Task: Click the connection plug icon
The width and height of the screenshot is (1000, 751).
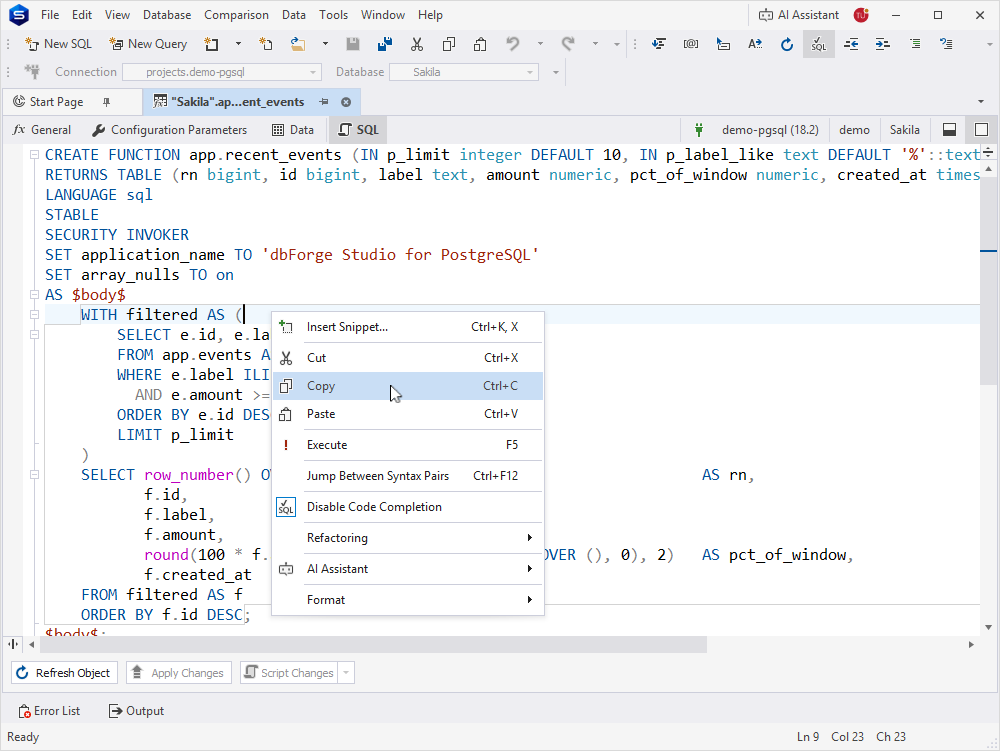Action: (32, 71)
